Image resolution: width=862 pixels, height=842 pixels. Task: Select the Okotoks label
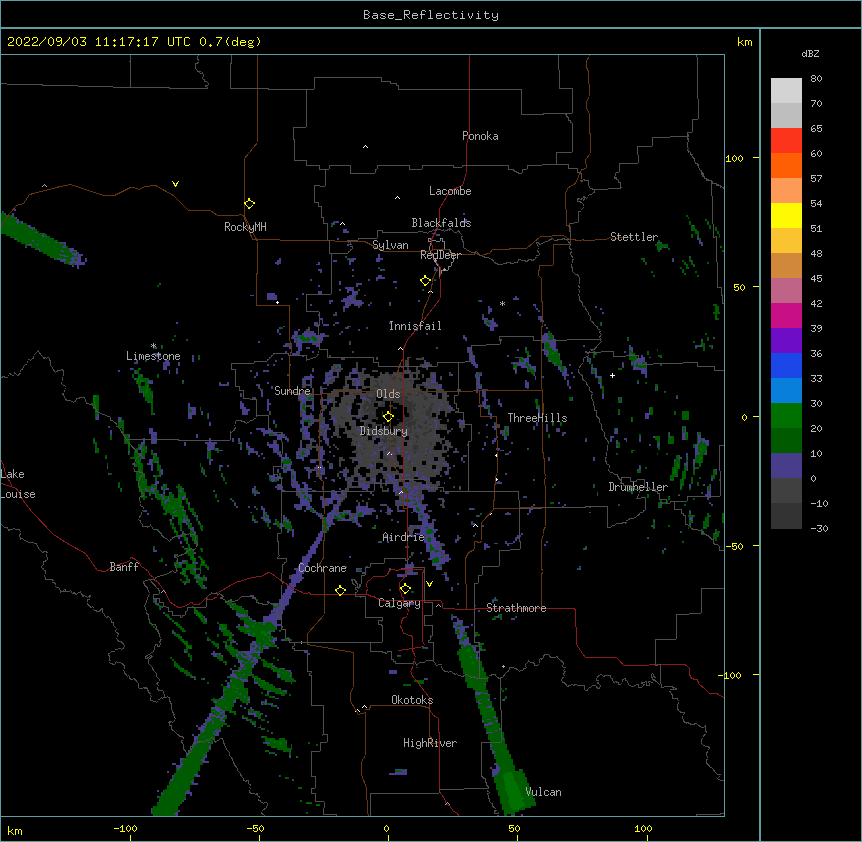[412, 700]
